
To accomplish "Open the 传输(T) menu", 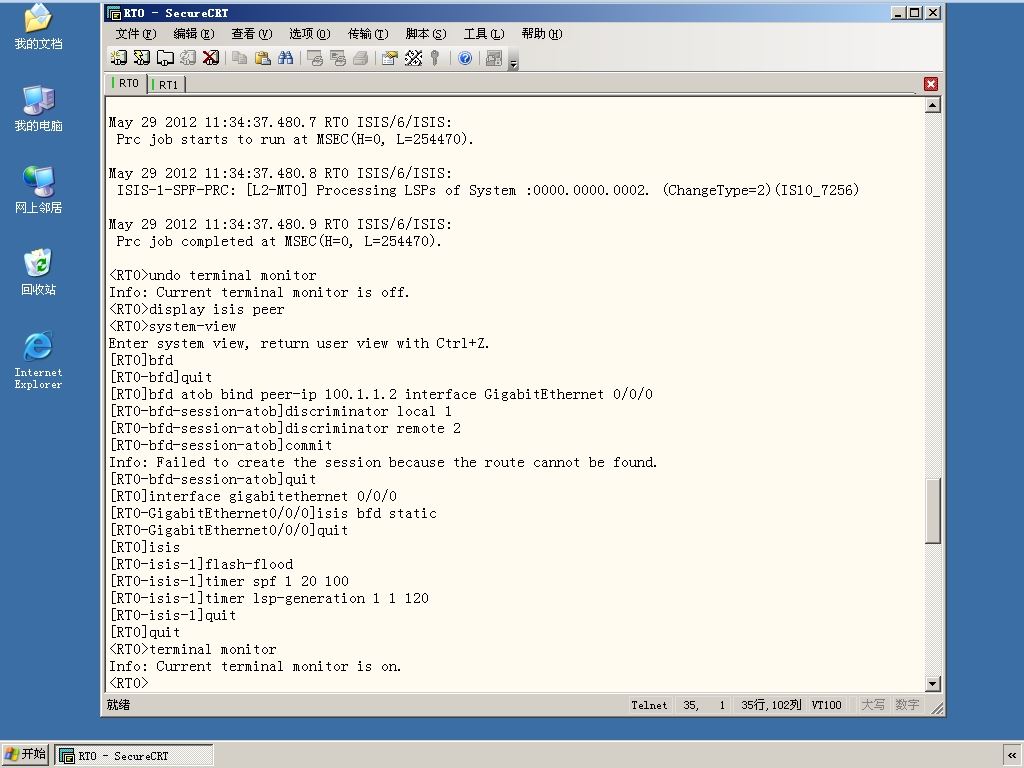I will point(368,34).
